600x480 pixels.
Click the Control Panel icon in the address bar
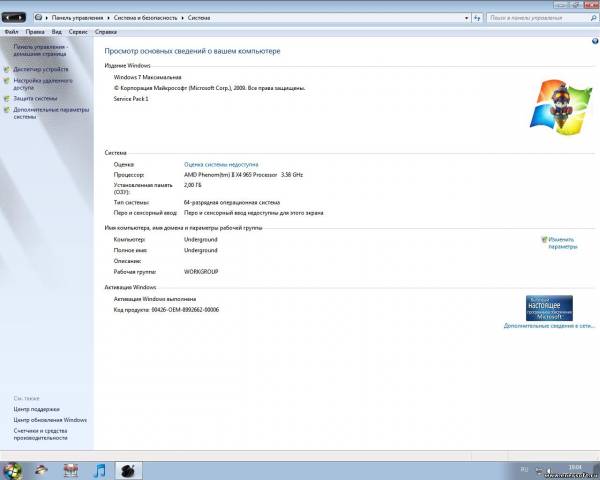pos(38,18)
